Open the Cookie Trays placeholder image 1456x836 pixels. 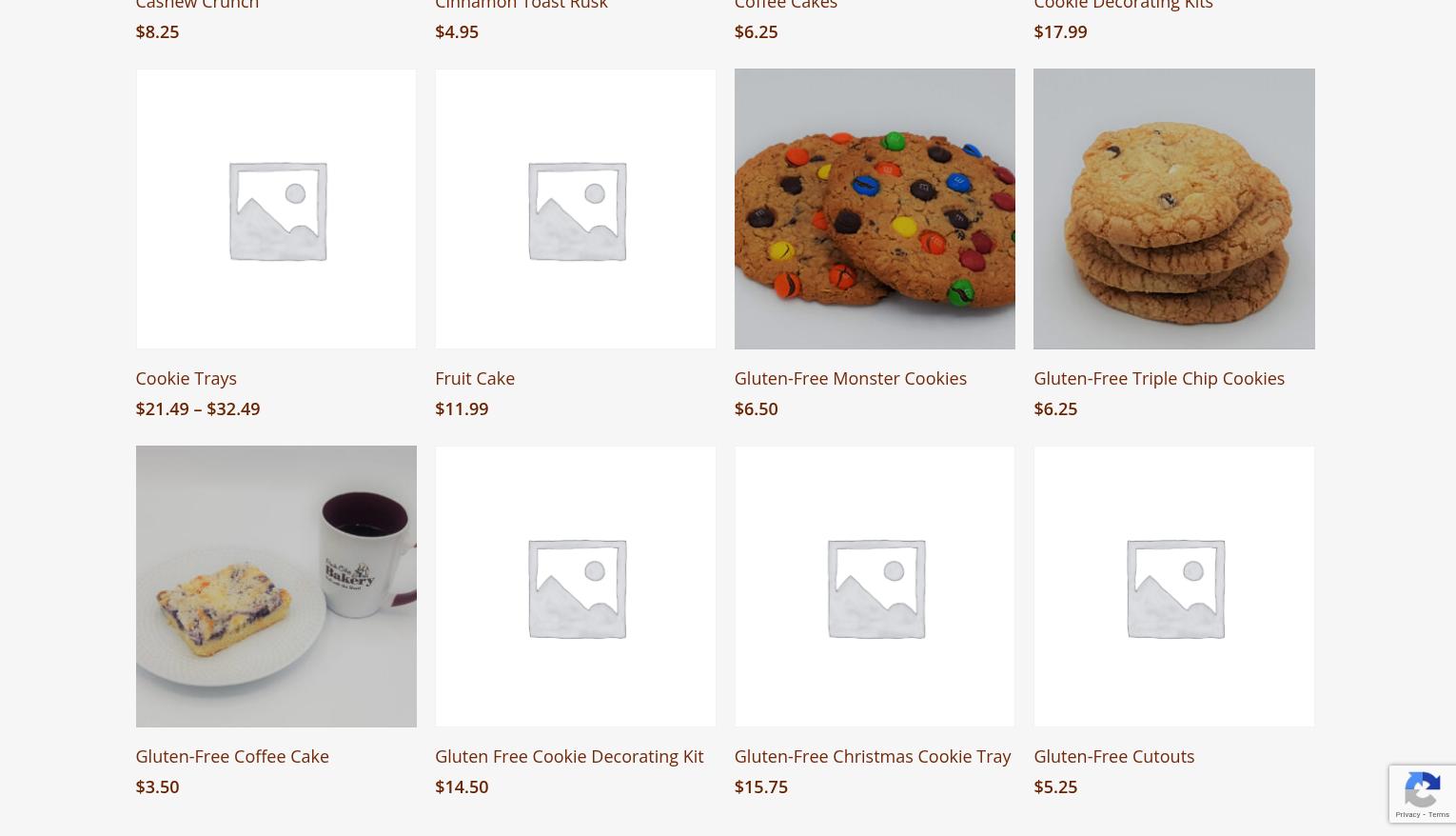point(276,209)
